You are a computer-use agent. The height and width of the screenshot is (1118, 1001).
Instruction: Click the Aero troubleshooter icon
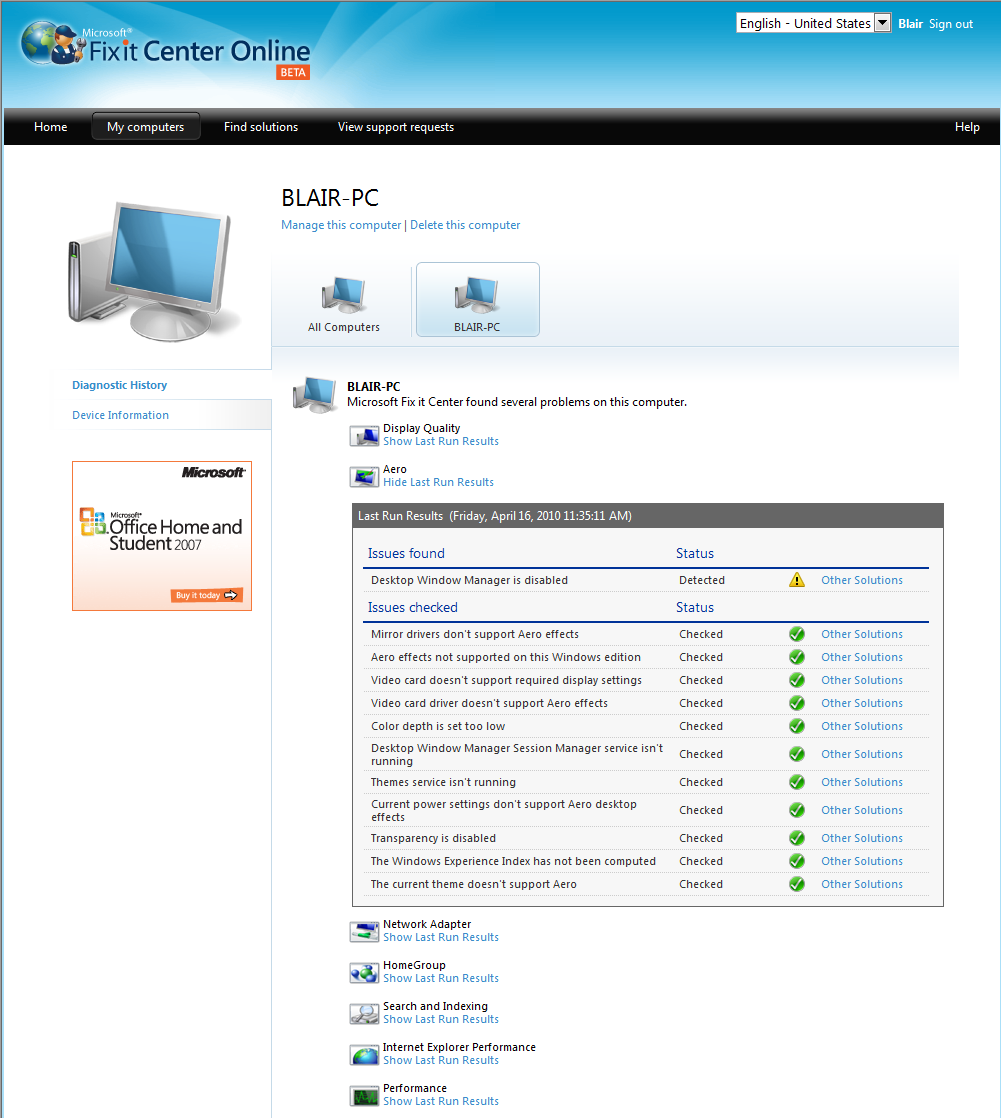point(364,476)
